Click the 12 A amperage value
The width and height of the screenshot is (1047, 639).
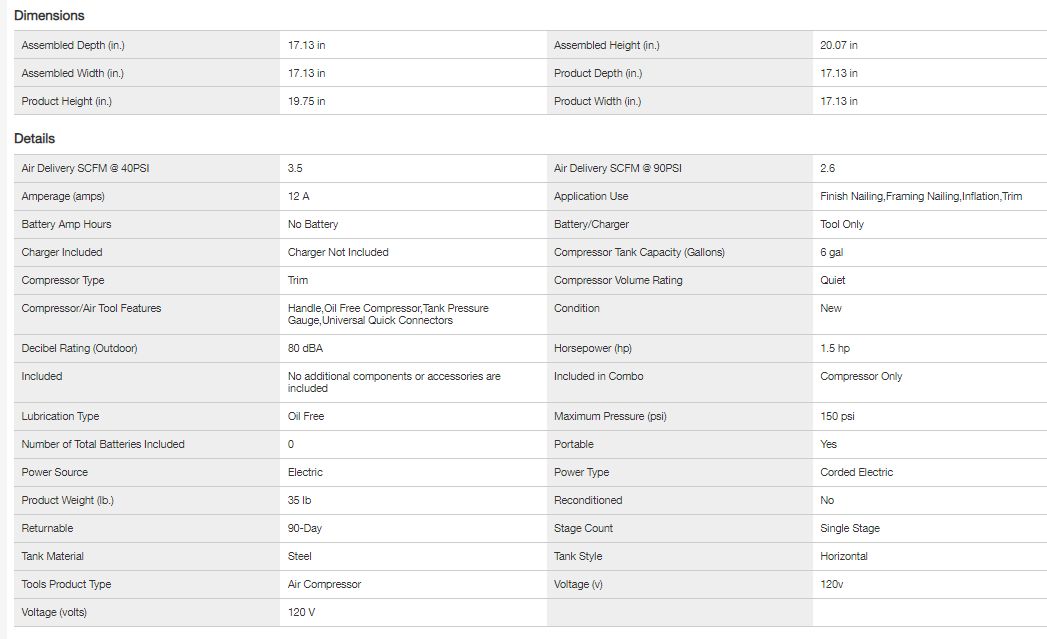(298, 196)
